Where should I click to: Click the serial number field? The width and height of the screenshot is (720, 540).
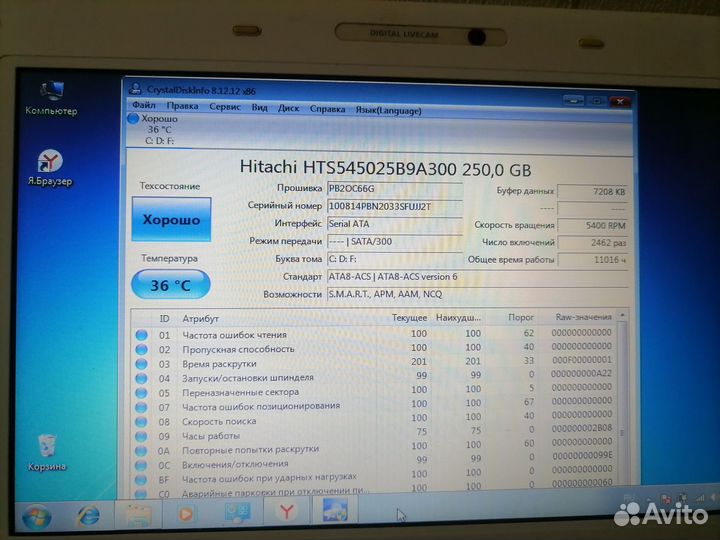tap(394, 207)
